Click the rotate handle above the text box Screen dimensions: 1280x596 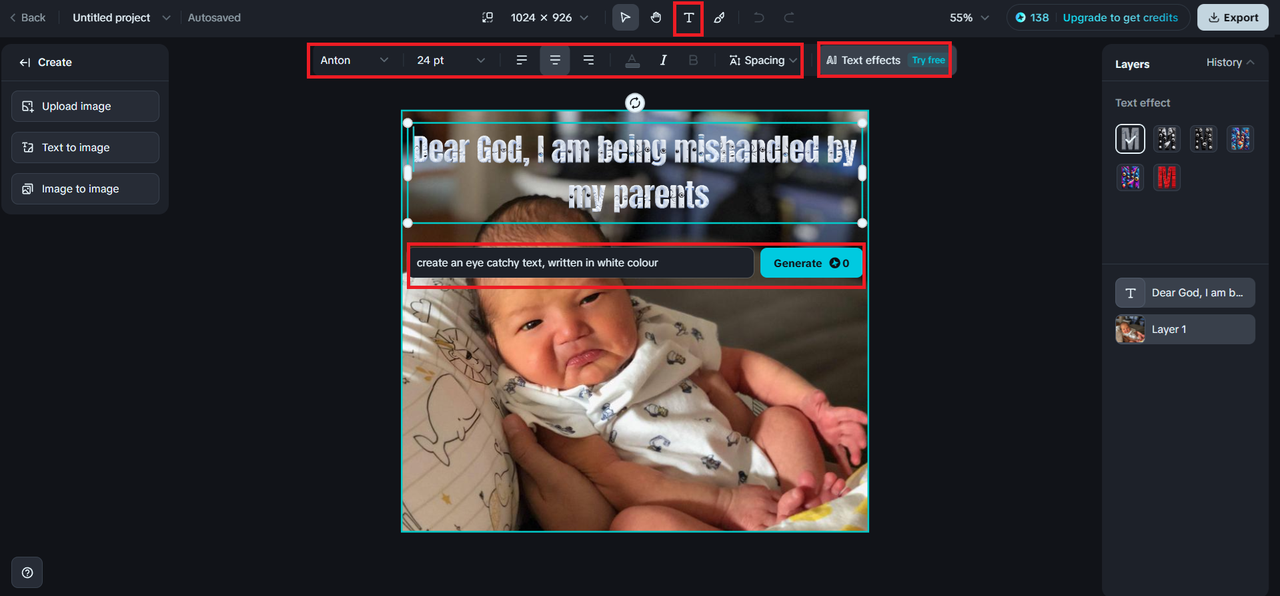click(x=635, y=102)
